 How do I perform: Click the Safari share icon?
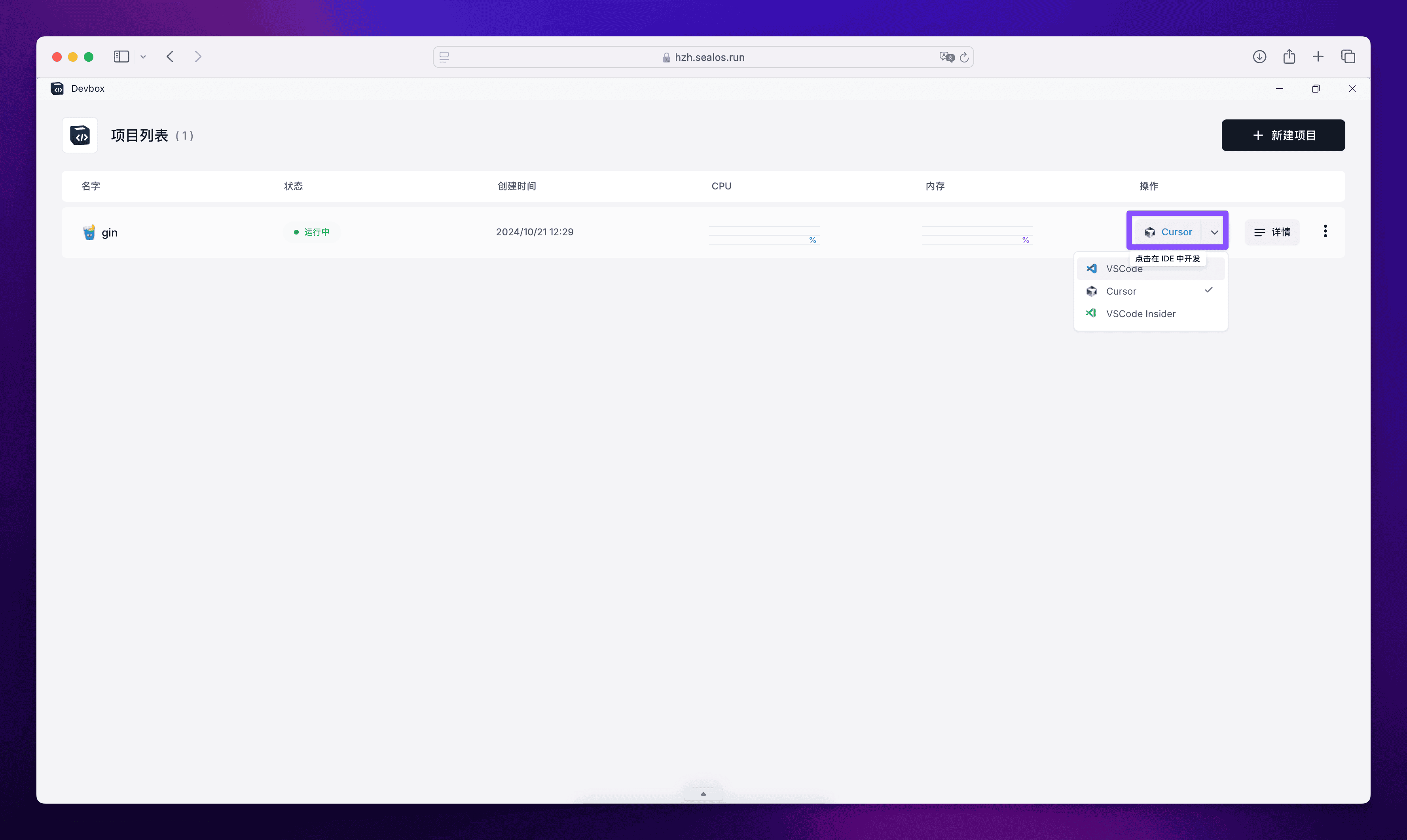(1289, 57)
